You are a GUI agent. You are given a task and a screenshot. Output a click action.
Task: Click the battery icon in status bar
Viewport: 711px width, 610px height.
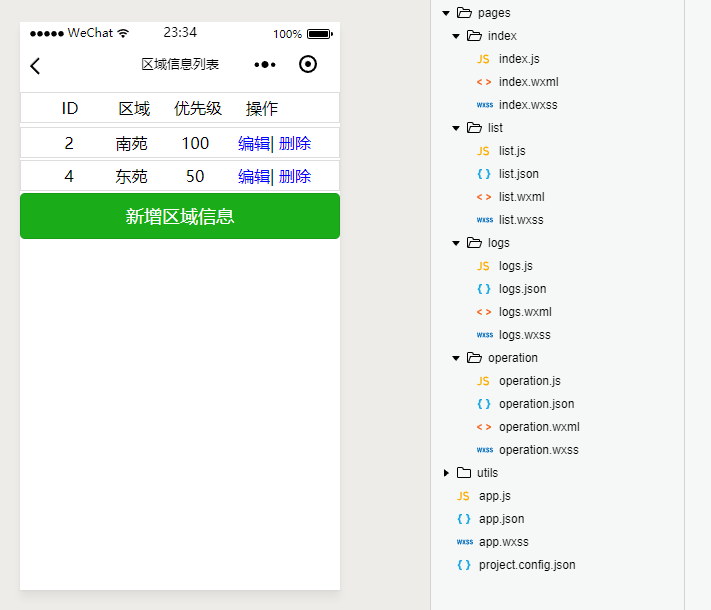point(320,34)
